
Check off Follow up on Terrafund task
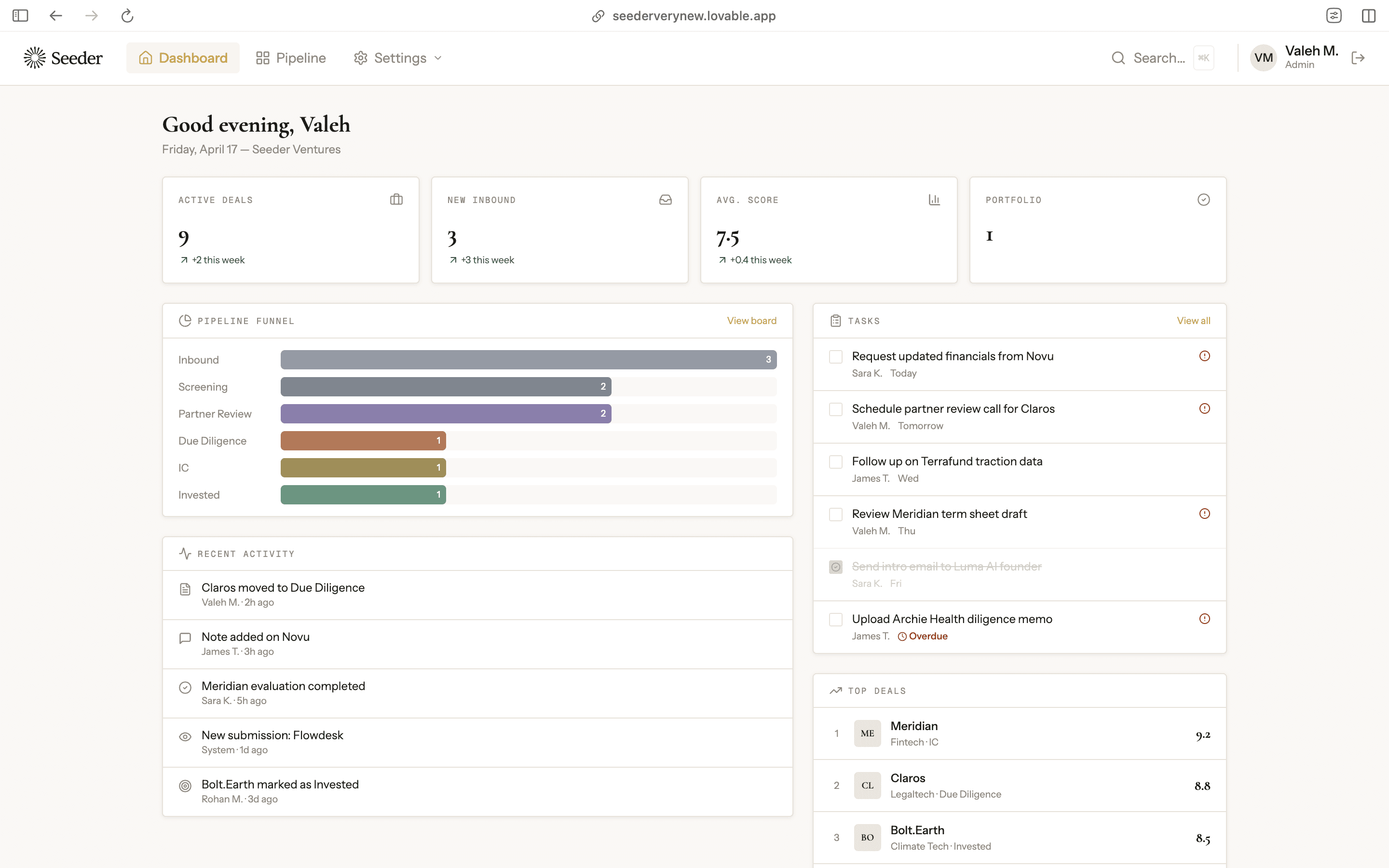(x=836, y=461)
